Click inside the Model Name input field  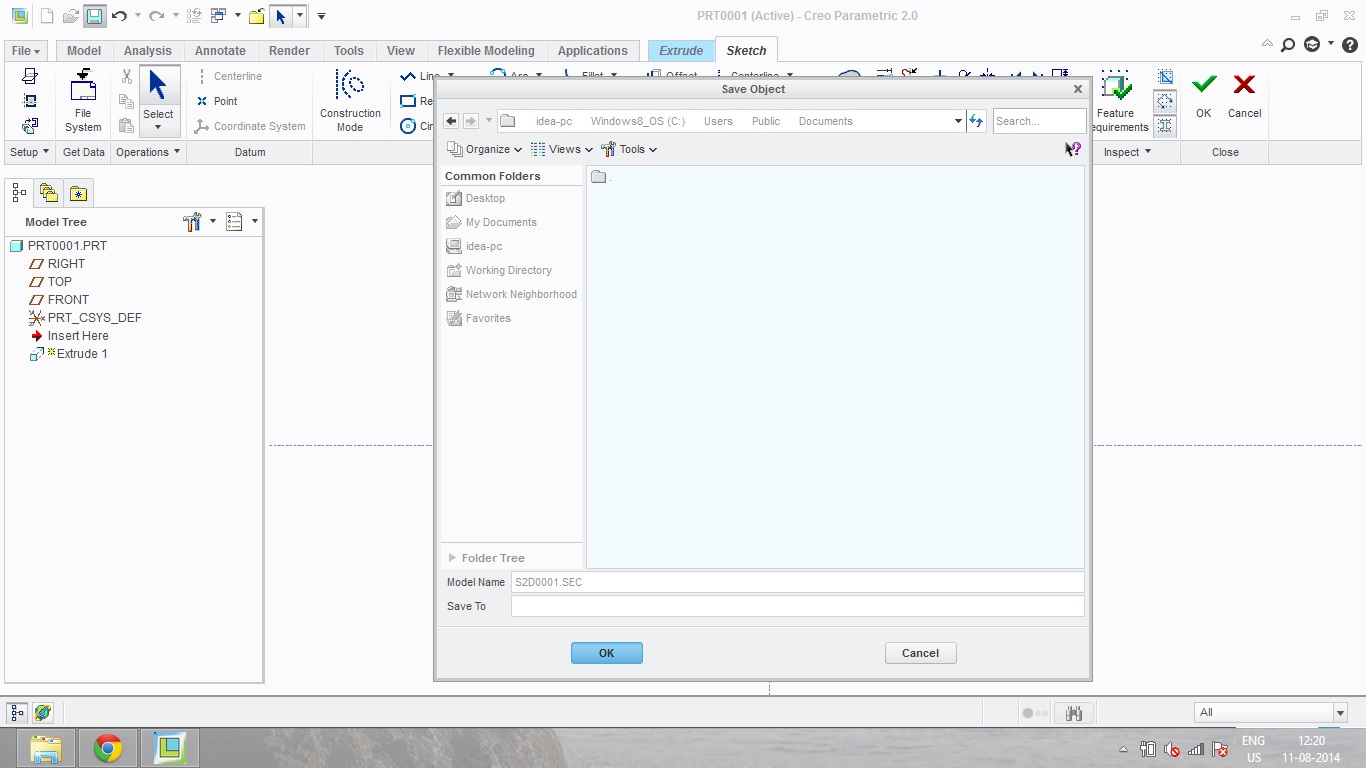tap(797, 582)
